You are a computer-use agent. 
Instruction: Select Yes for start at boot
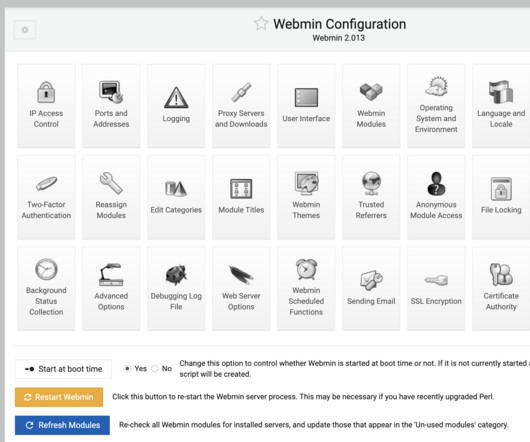[x=127, y=368]
